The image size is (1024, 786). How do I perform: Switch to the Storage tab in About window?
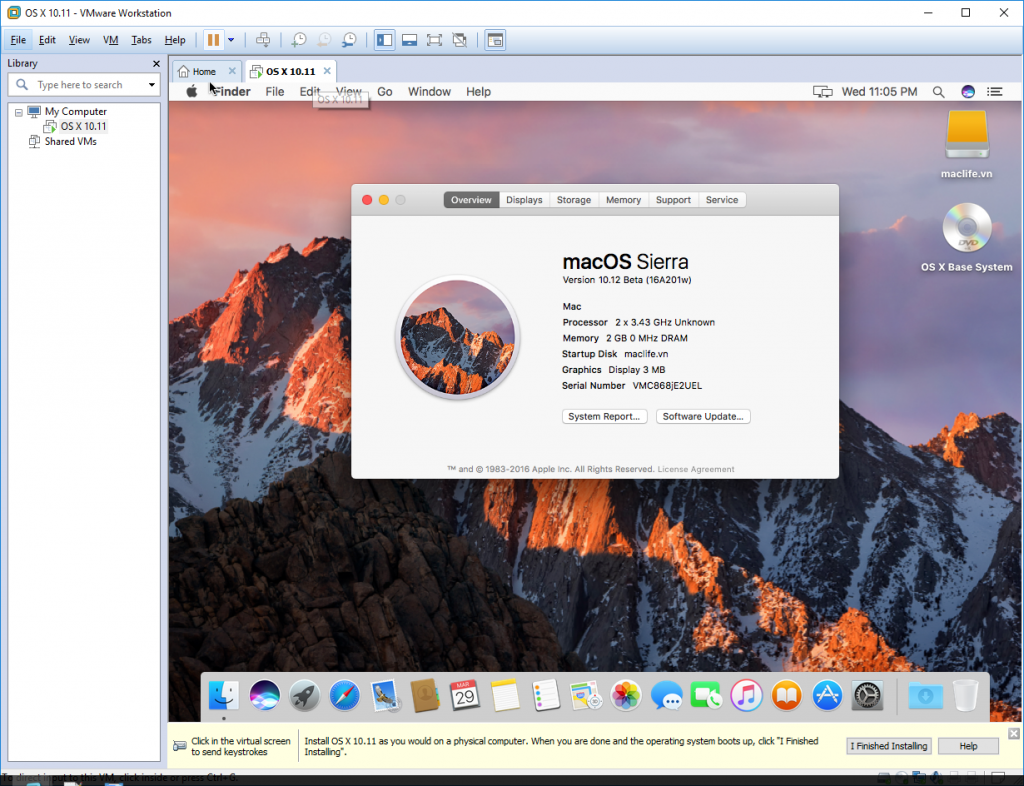tap(573, 199)
